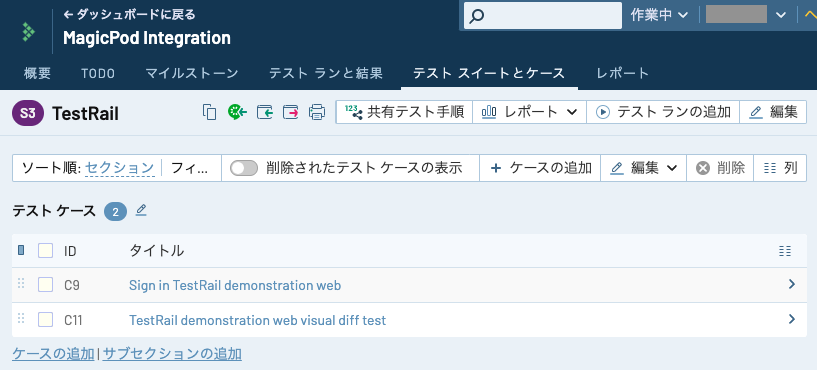The height and width of the screenshot is (370, 817).
Task: Switch to the TODO tab
Action: point(98,73)
